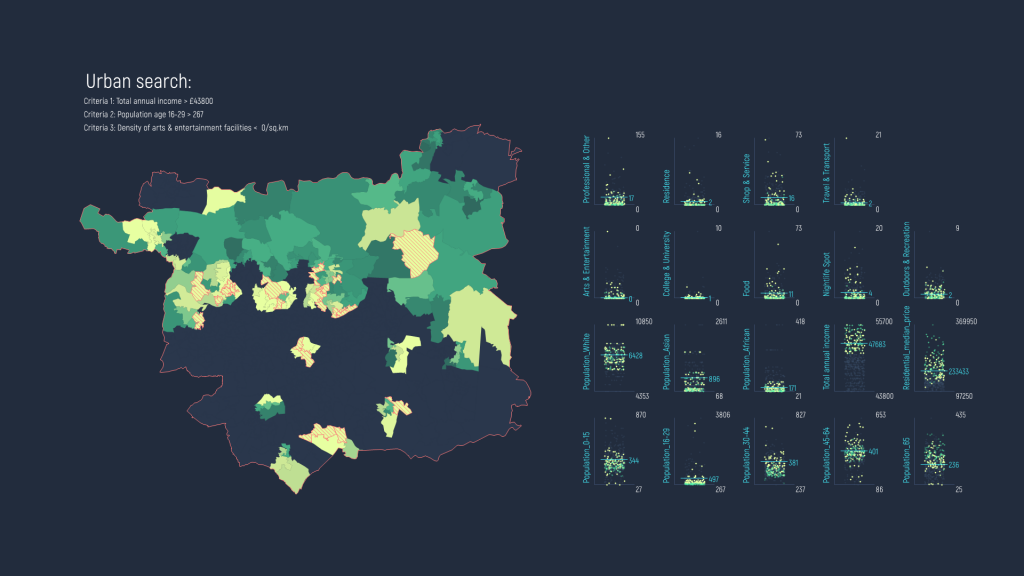Click the Urban search heading
The image size is (1024, 576).
tap(141, 77)
